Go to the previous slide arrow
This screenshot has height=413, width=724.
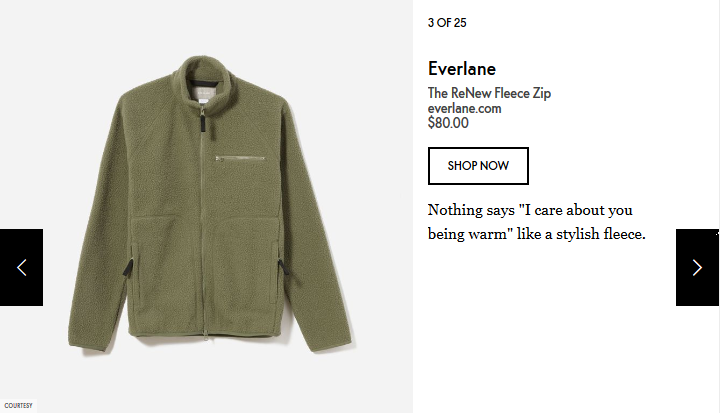(21, 267)
